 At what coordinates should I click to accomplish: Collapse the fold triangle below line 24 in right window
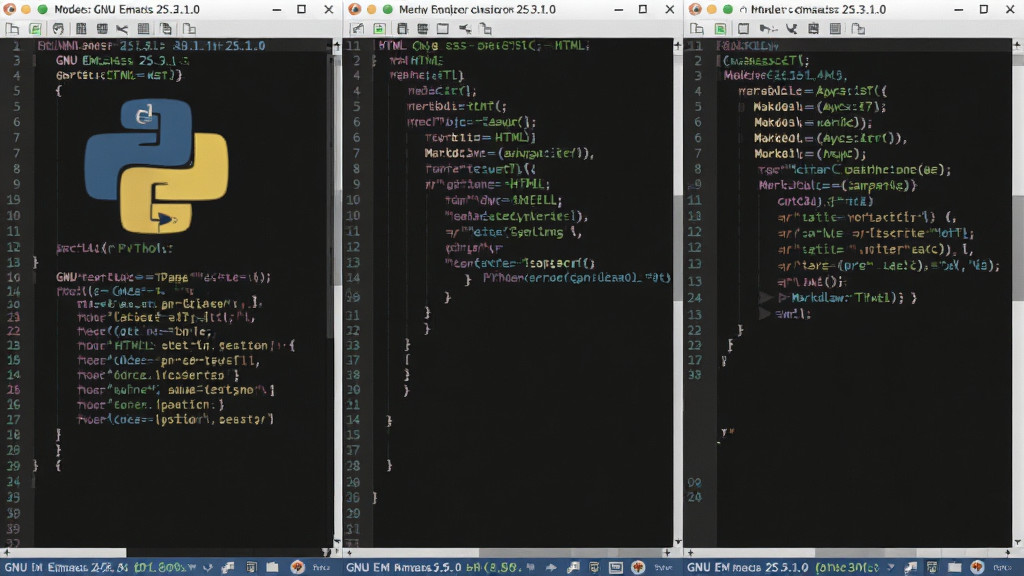tap(764, 313)
